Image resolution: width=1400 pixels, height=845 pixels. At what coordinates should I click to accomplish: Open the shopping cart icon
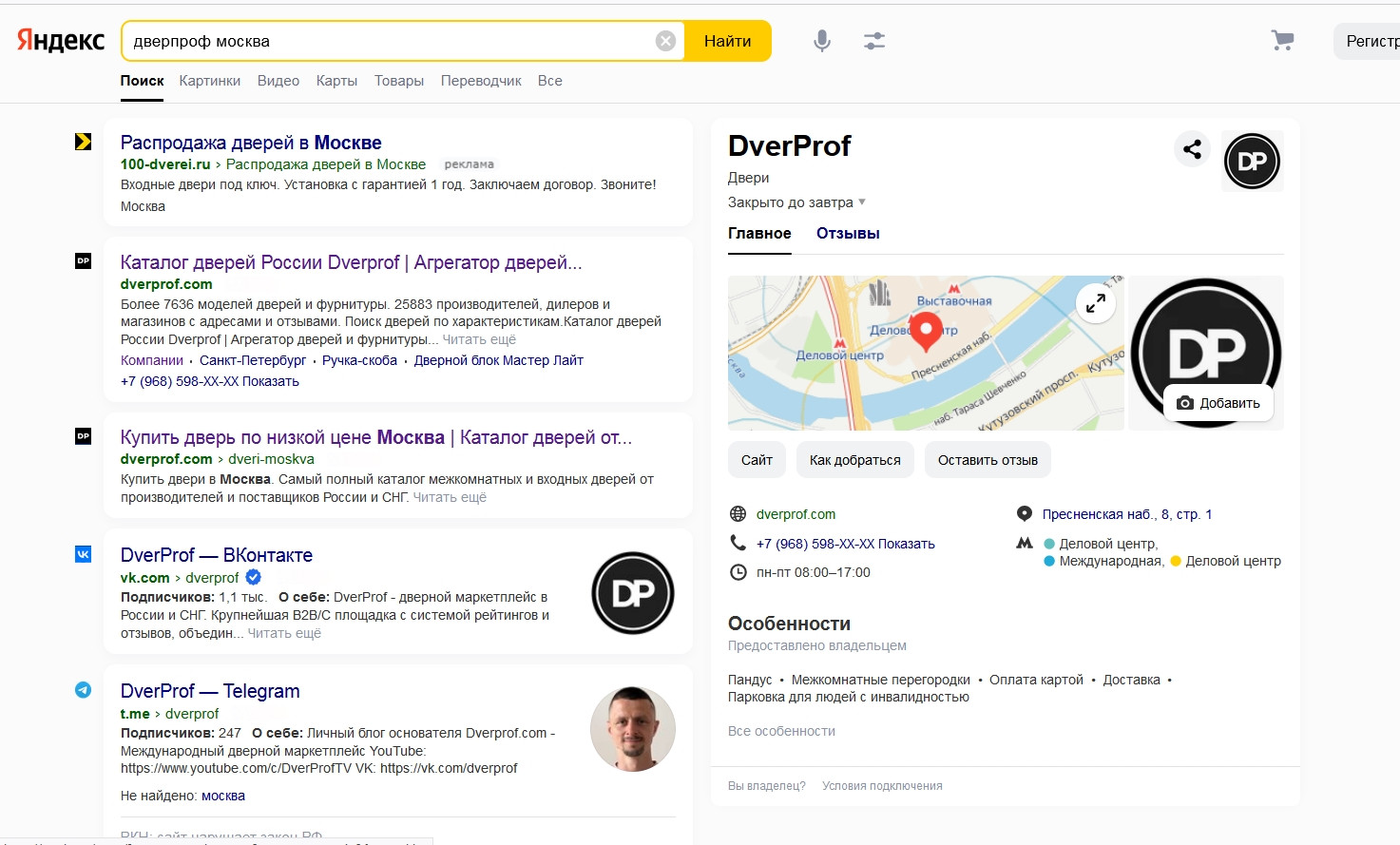click(1282, 40)
